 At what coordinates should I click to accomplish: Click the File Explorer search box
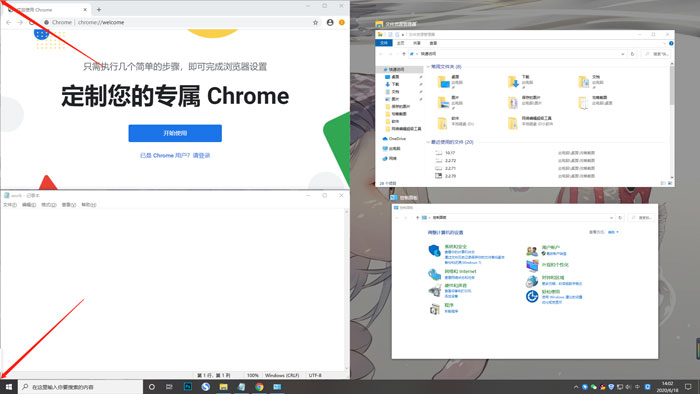point(655,54)
